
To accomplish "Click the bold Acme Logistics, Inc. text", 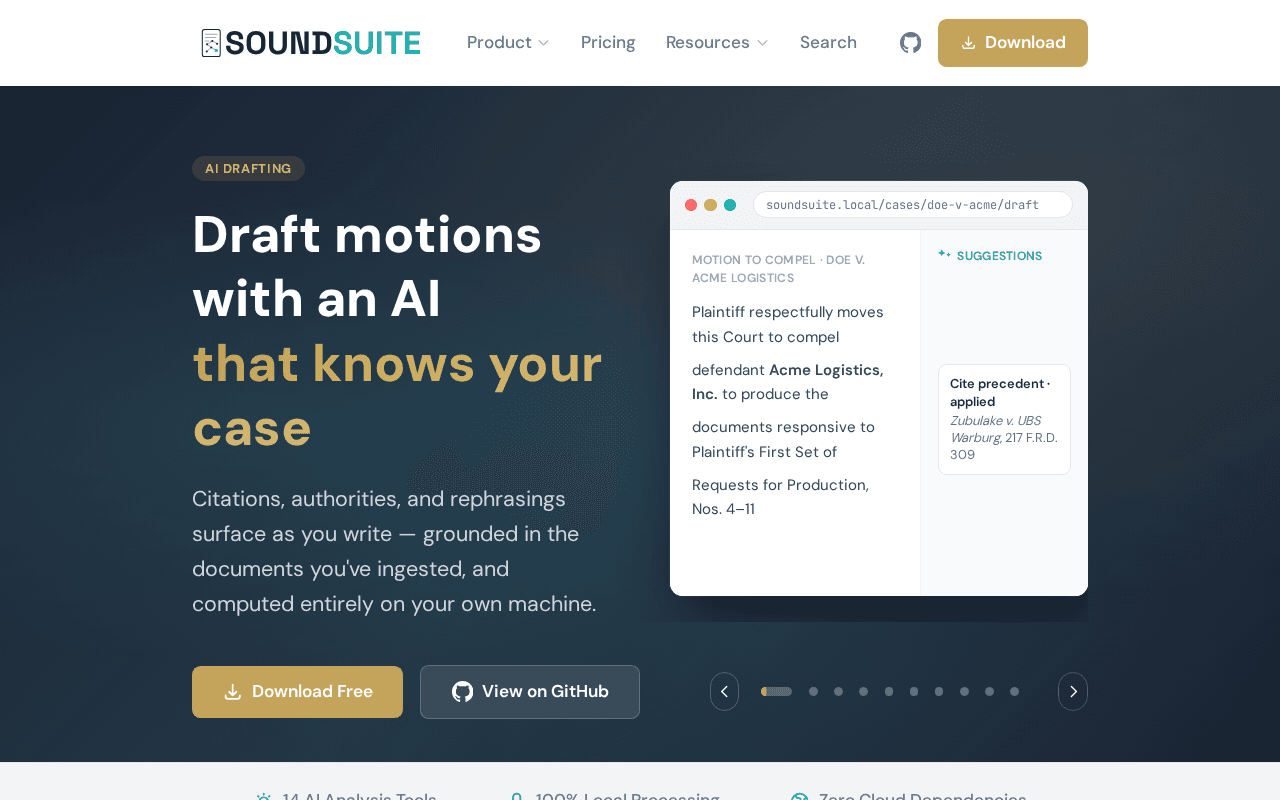I will point(788,382).
